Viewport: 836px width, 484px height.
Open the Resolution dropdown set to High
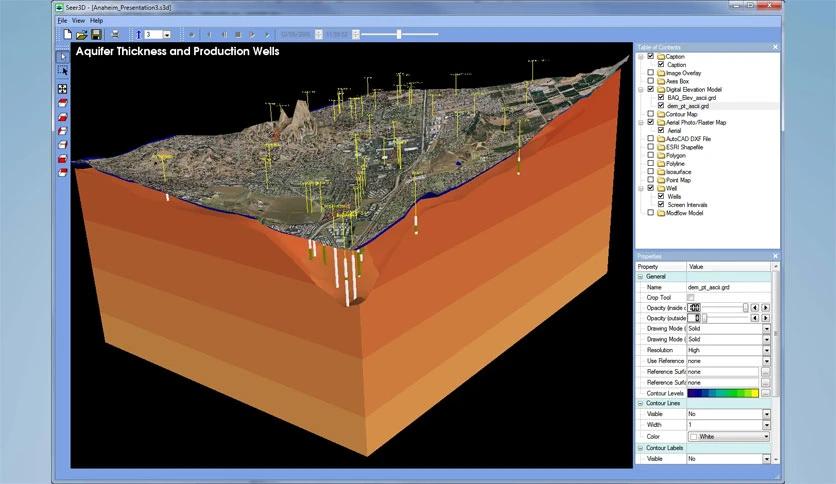(x=766, y=350)
